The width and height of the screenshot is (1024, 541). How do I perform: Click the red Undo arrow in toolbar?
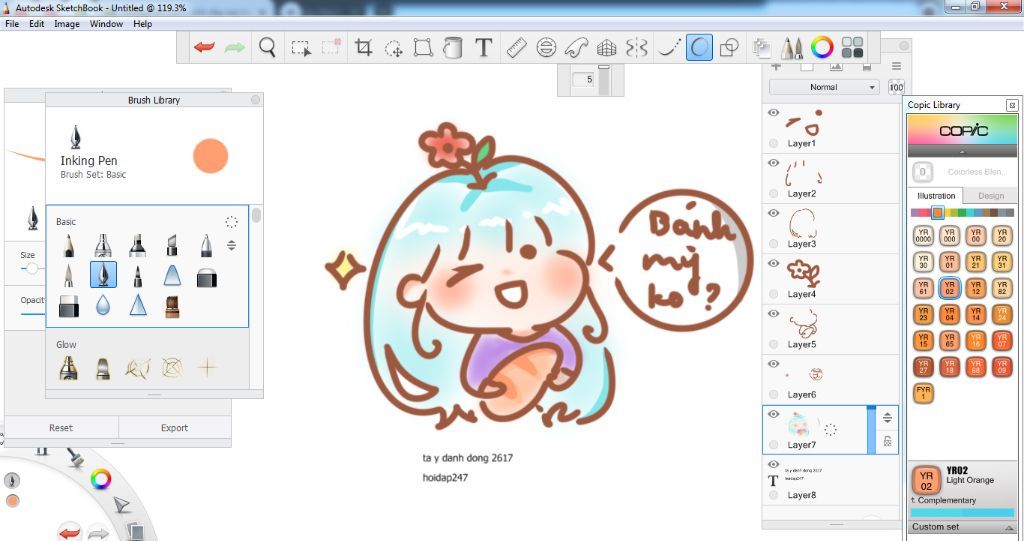(204, 47)
